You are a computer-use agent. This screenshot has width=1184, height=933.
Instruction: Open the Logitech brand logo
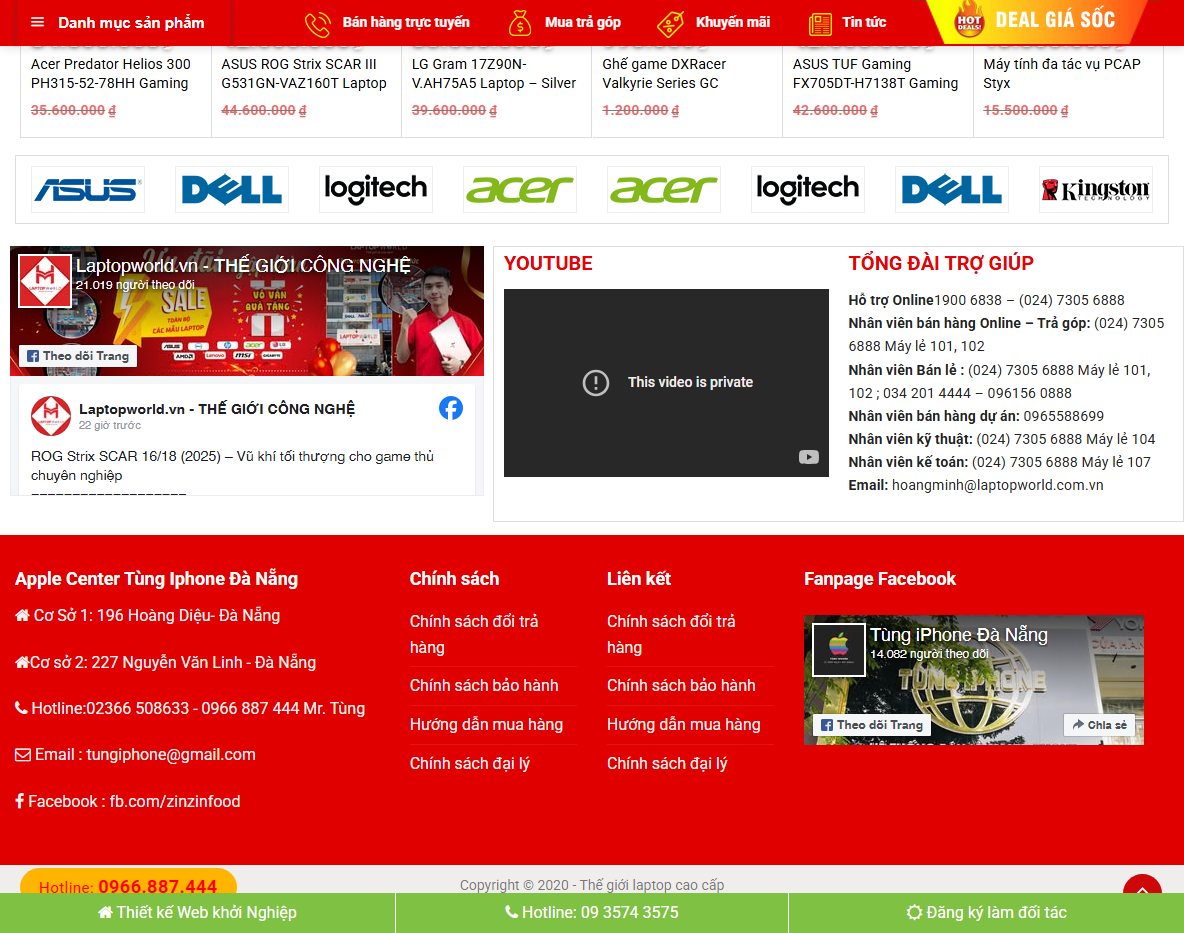pos(376,189)
